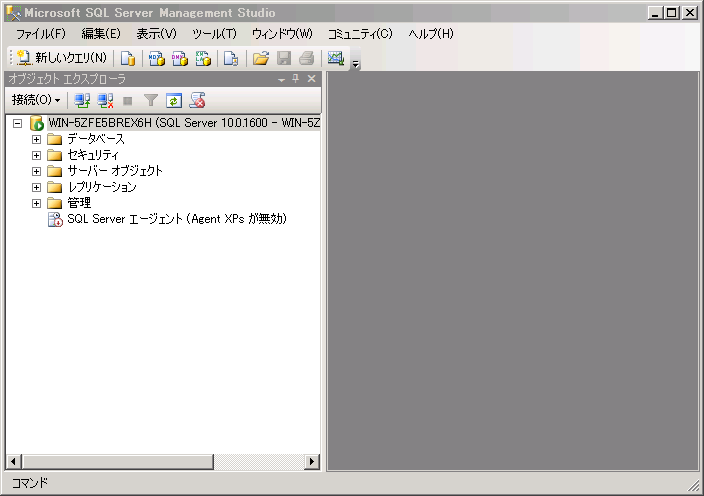Click the script icon with red X

point(197,101)
